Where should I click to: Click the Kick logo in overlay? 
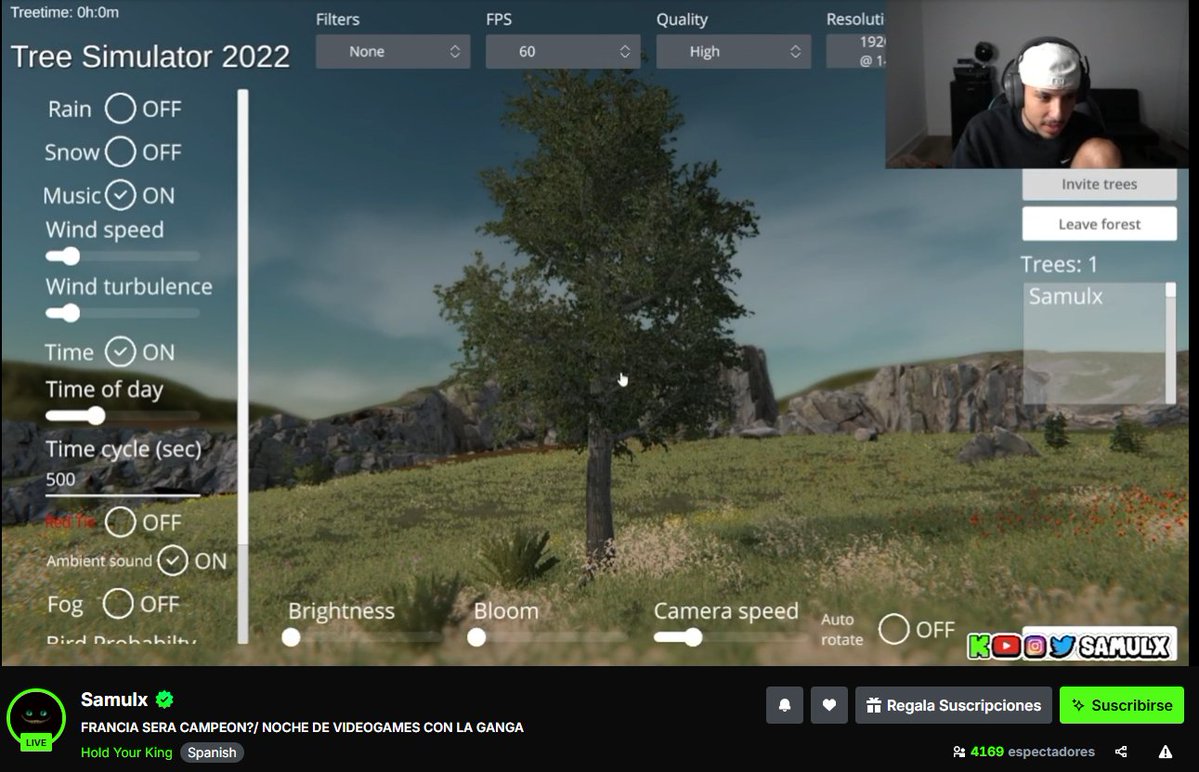pos(980,647)
